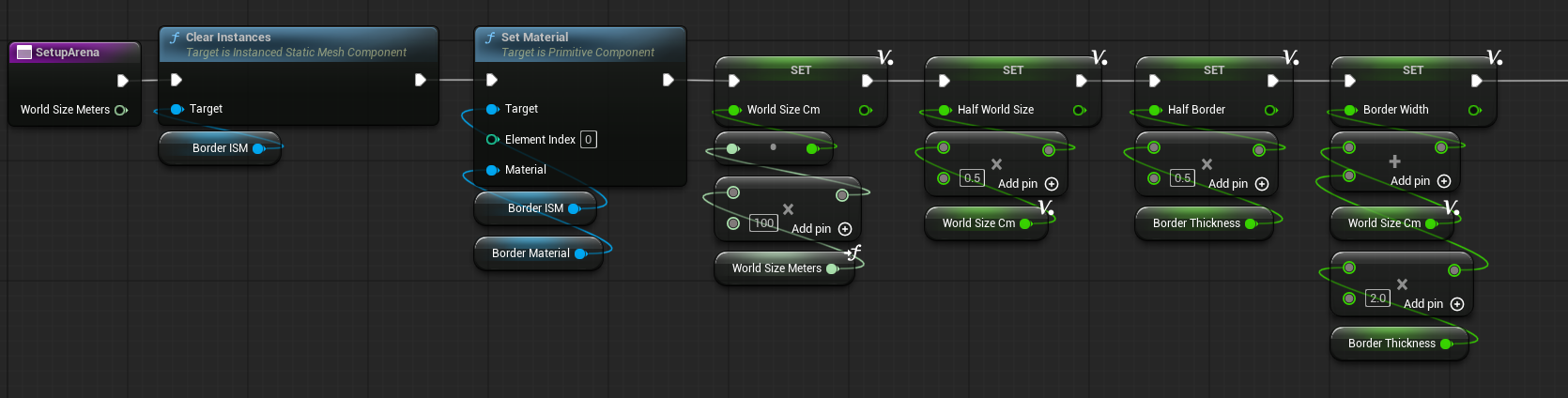Click the SetupArena event node title
The height and width of the screenshot is (398, 1568).
[68, 53]
